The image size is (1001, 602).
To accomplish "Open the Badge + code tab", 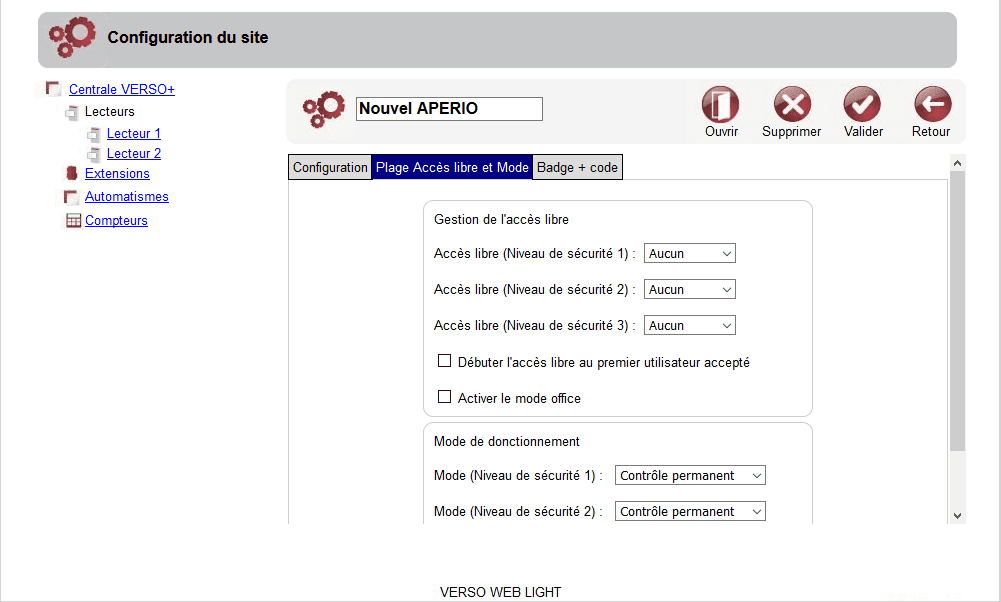I will point(577,167).
